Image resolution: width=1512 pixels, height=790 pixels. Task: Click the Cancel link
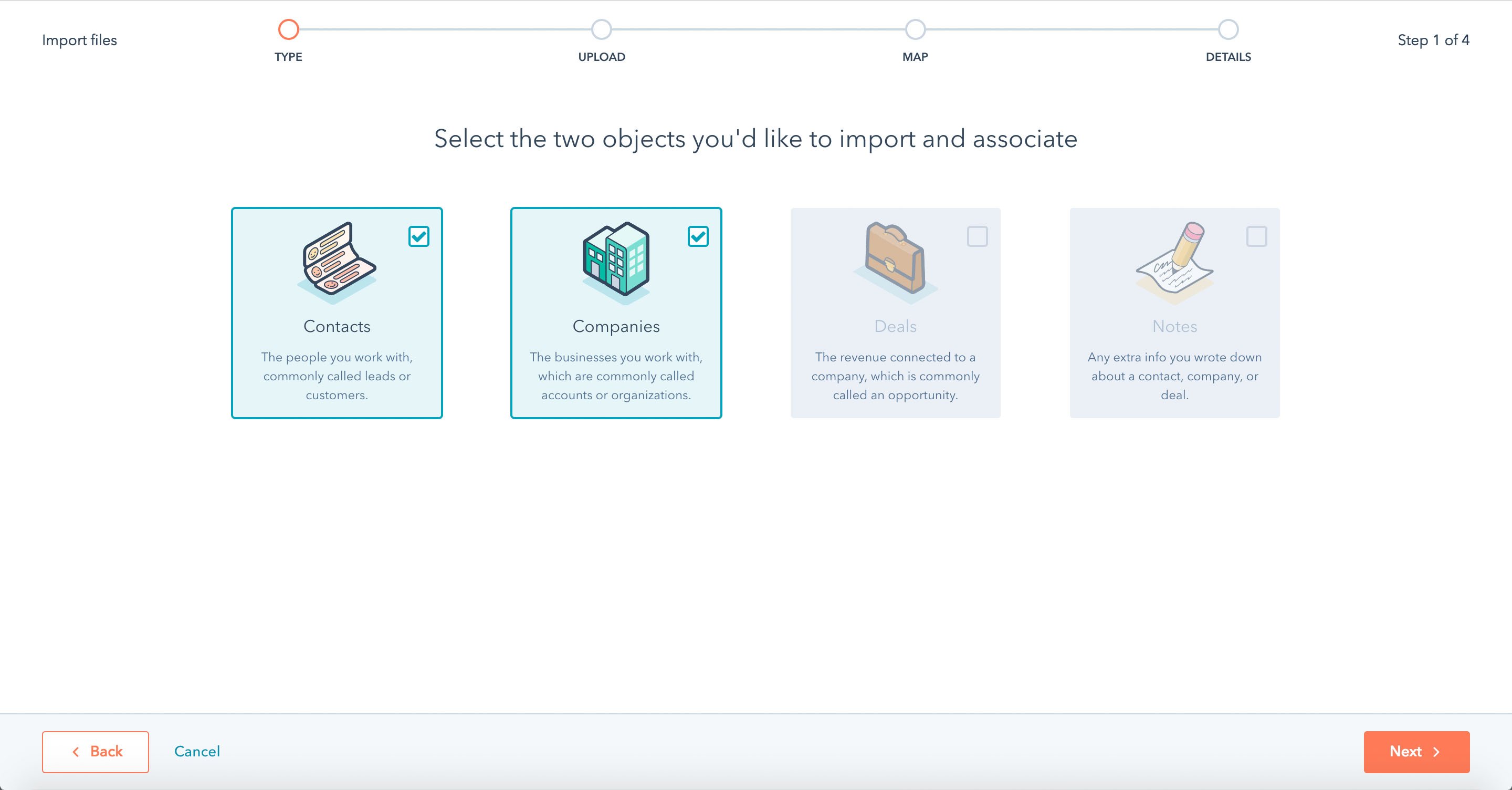point(197,752)
